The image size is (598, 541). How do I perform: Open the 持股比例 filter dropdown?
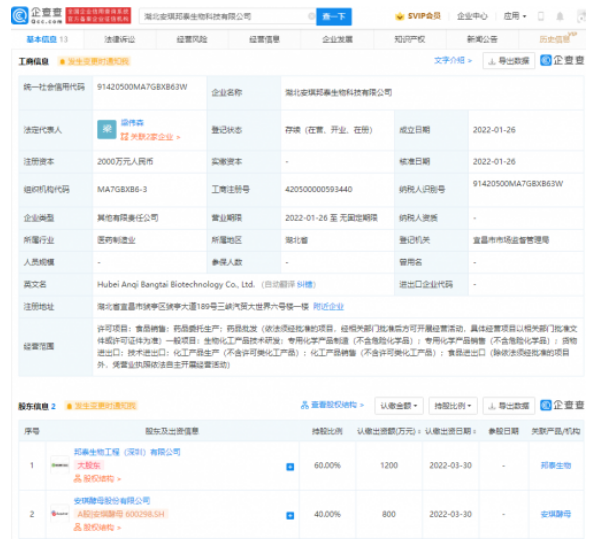pyautogui.click(x=453, y=406)
